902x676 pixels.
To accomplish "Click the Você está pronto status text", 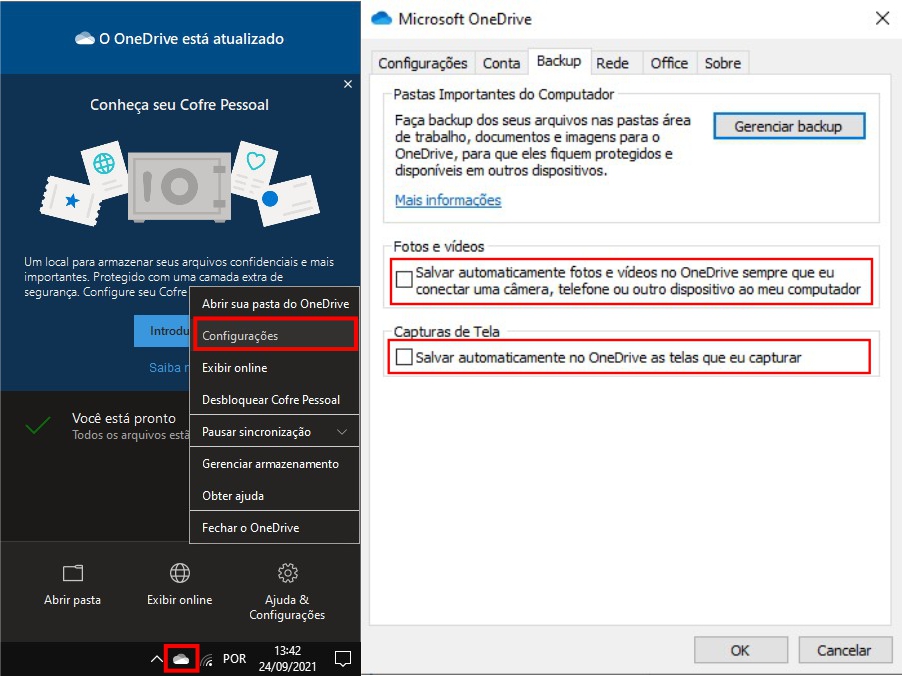I will 124,418.
